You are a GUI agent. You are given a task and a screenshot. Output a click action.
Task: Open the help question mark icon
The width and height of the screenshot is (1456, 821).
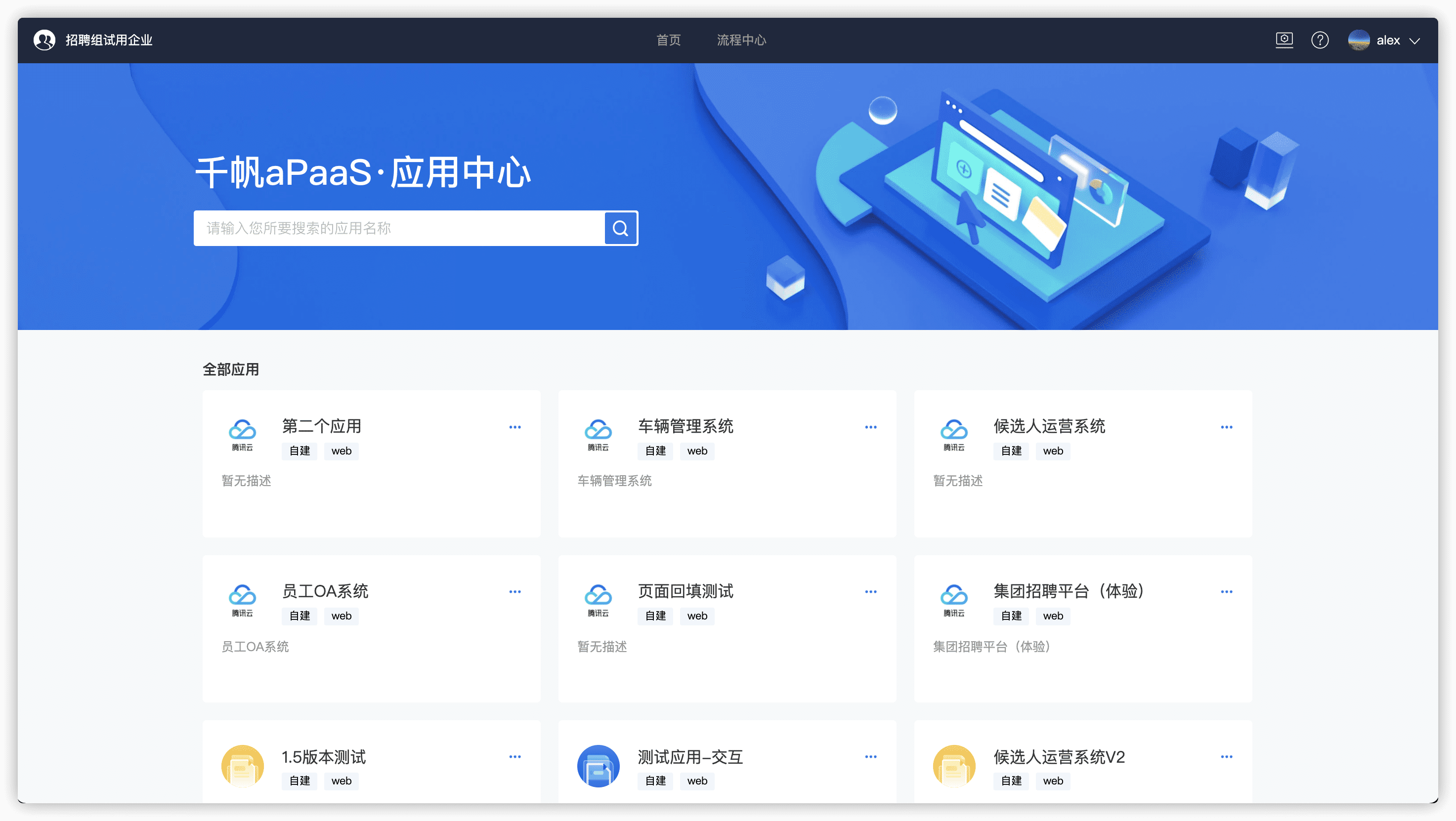tap(1320, 40)
